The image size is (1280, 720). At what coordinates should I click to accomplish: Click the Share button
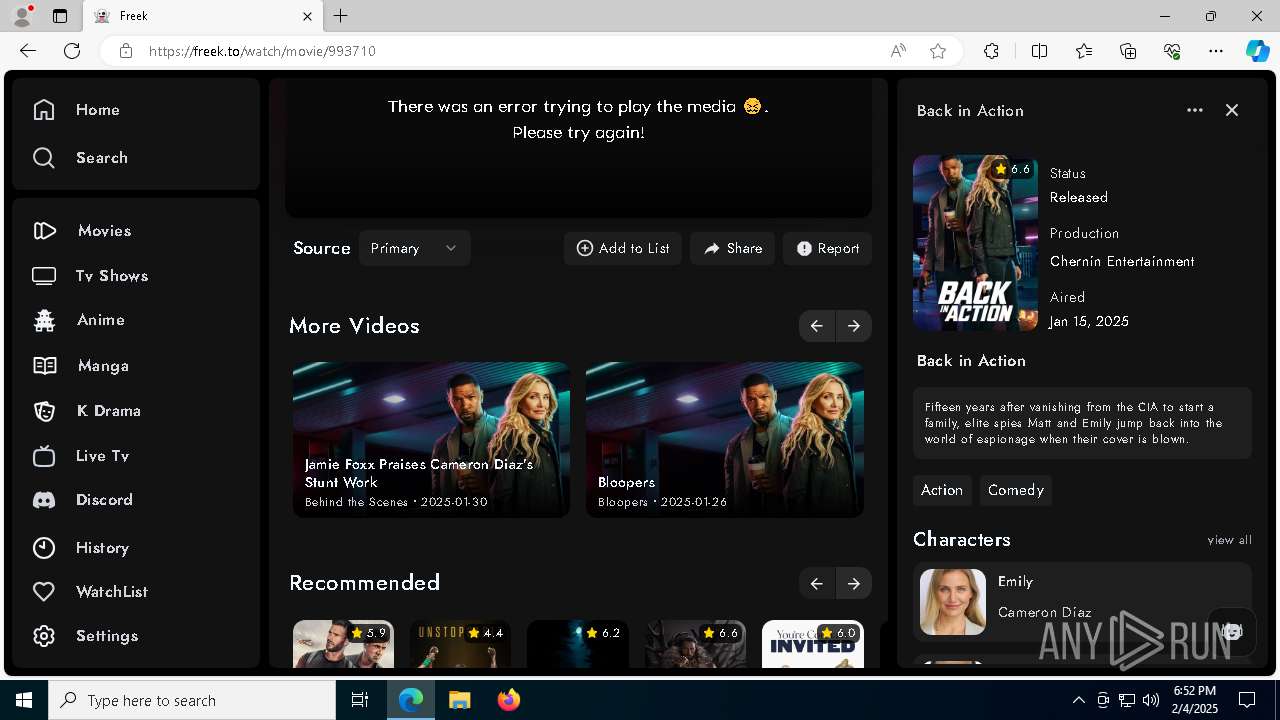[x=732, y=248]
